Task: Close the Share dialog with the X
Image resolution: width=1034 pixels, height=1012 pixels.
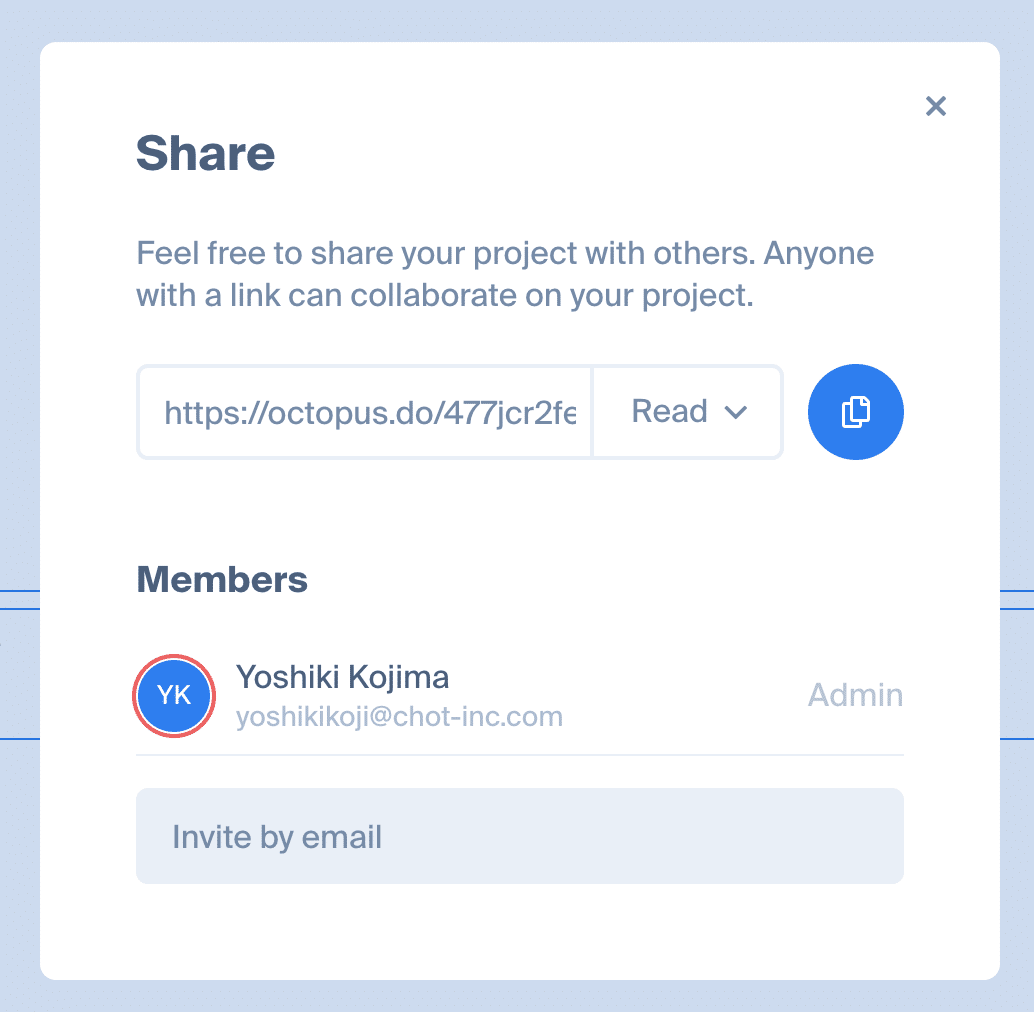Action: tap(935, 106)
